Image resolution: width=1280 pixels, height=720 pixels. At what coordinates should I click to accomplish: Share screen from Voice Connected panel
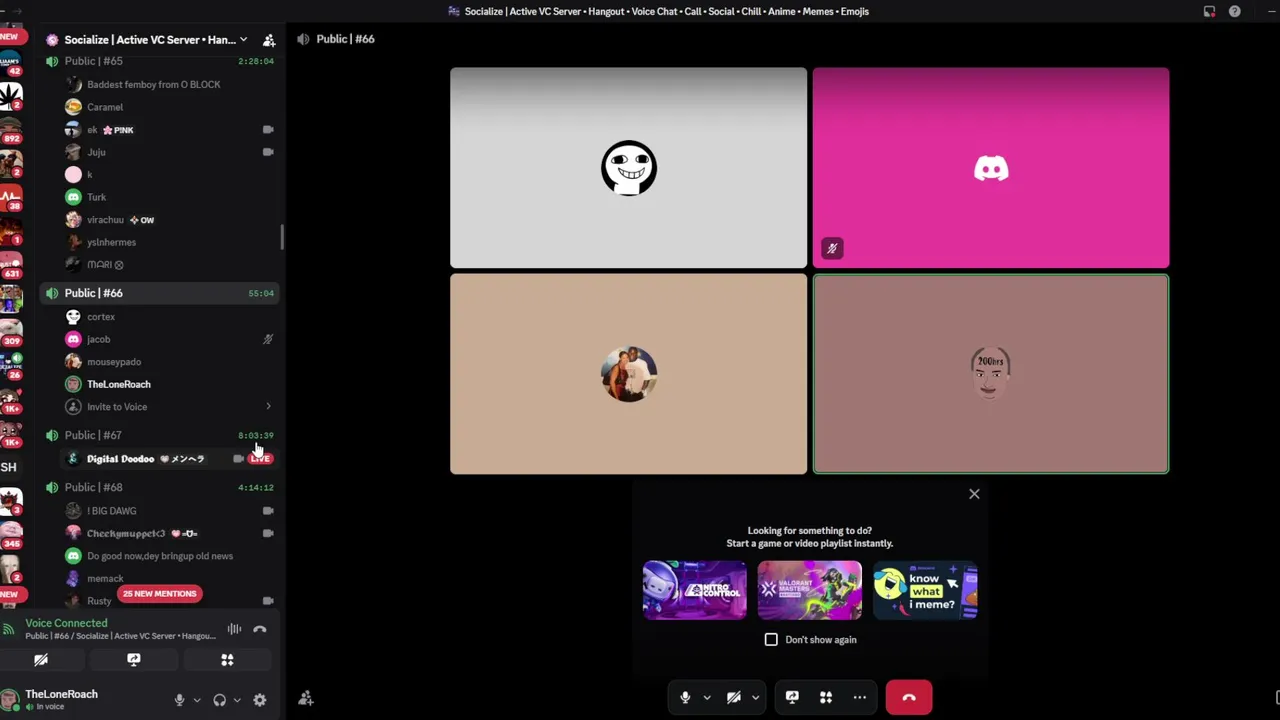coord(134,660)
